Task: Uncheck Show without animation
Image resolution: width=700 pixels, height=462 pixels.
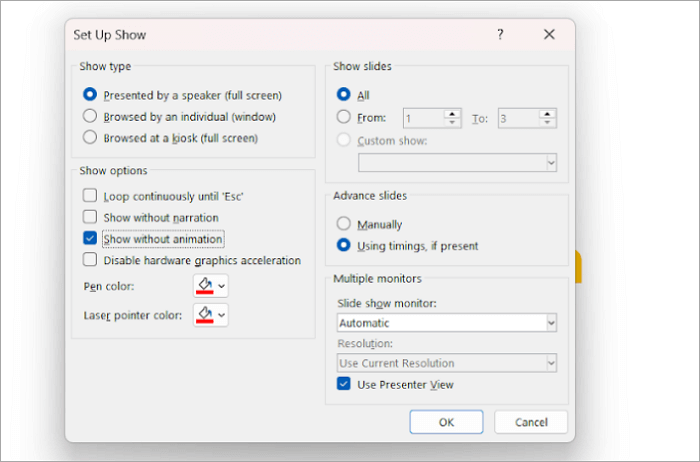Action: pyautogui.click(x=91, y=239)
